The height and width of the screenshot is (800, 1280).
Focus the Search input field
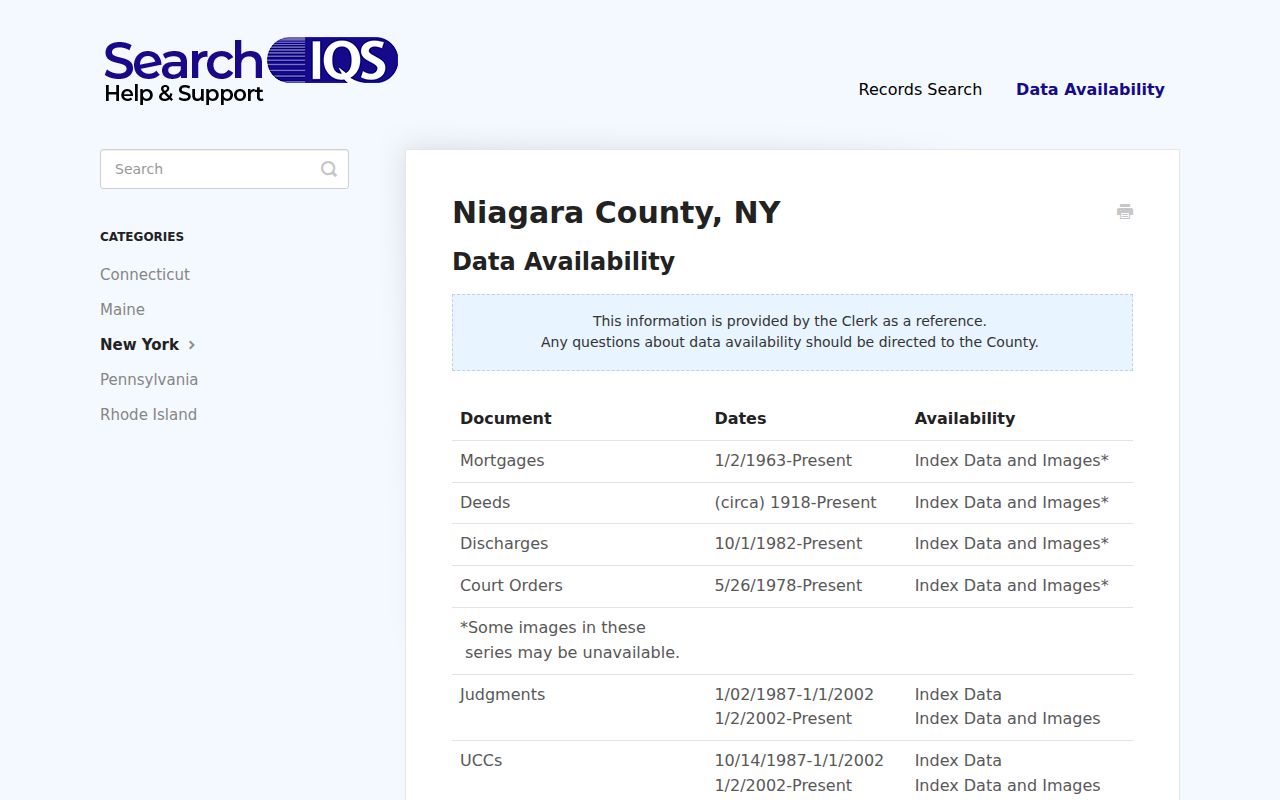(x=224, y=169)
